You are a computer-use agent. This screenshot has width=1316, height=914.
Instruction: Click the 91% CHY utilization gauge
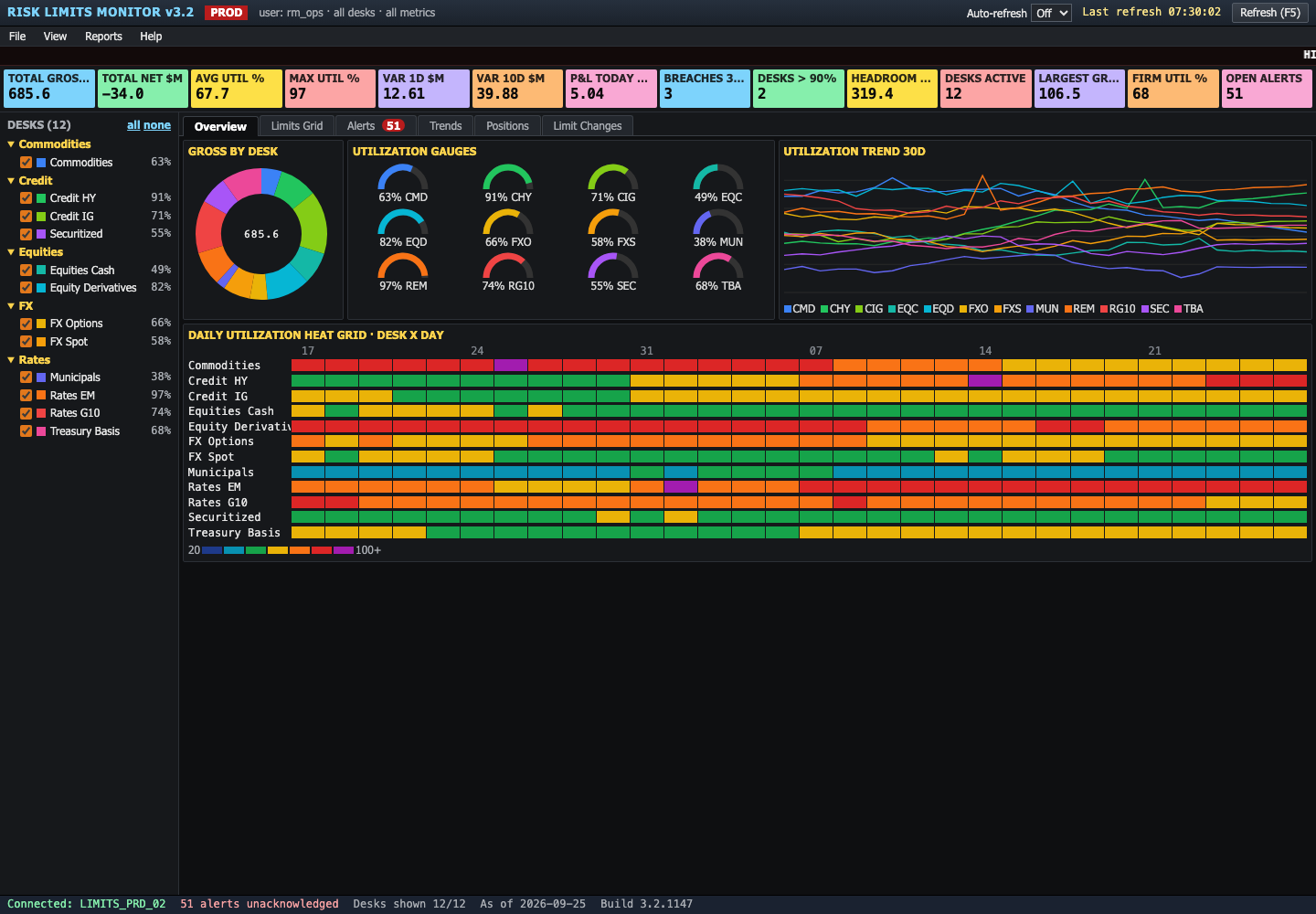click(508, 183)
